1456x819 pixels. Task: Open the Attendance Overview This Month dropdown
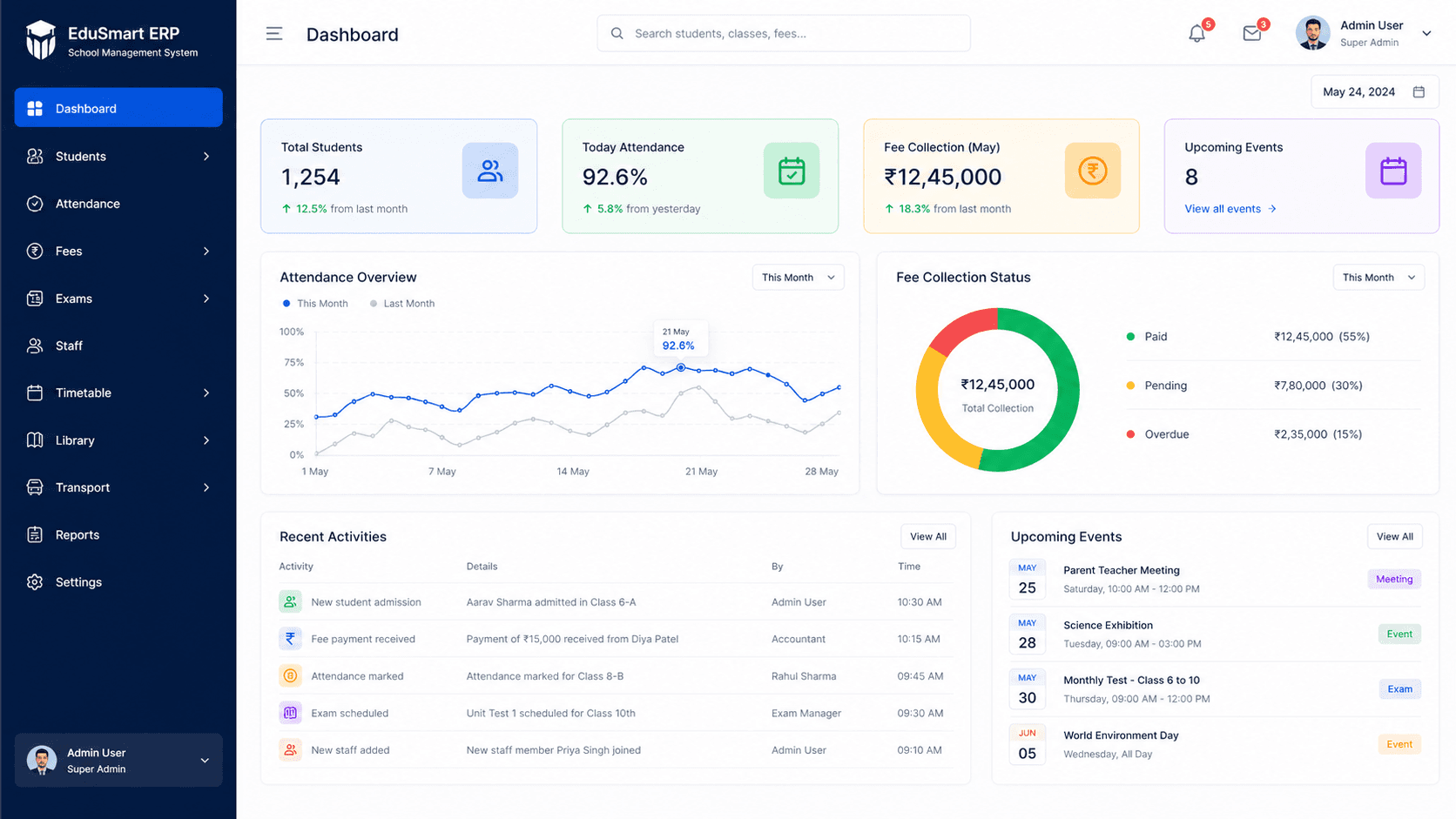798,278
